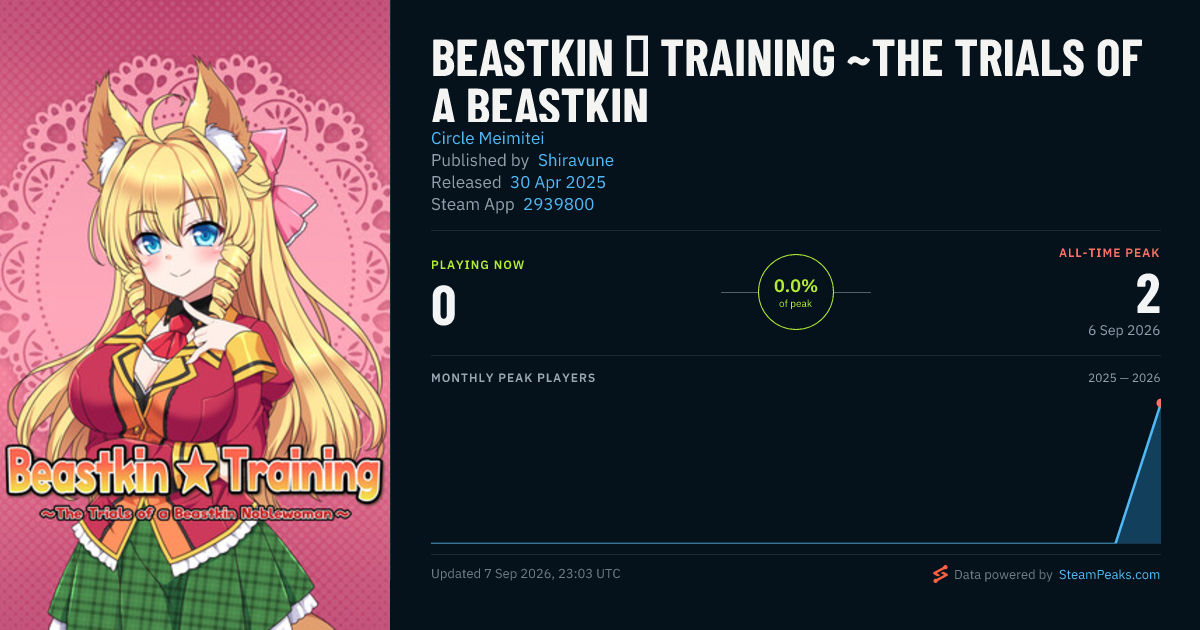Screen dimensions: 1200x630
Task: Click the Playing Now count value
Action: click(x=444, y=306)
